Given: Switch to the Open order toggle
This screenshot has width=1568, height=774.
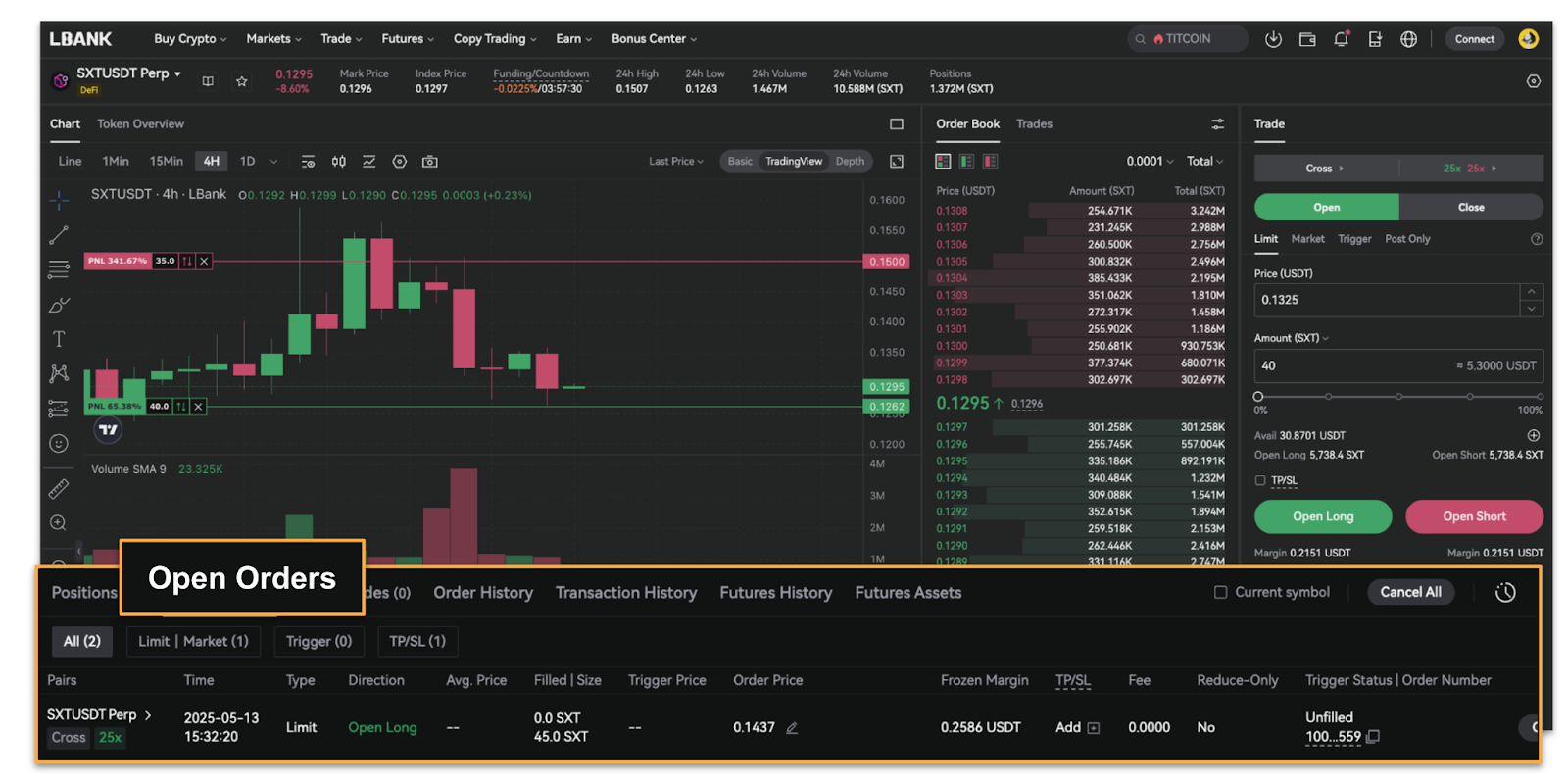Looking at the screenshot, I should 1326,207.
